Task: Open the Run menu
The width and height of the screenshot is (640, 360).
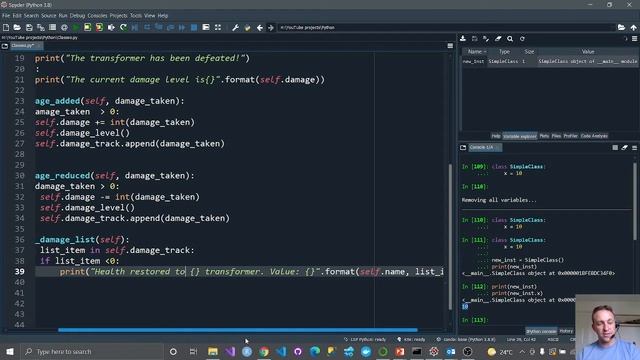Action: pyautogui.click(x=63, y=16)
